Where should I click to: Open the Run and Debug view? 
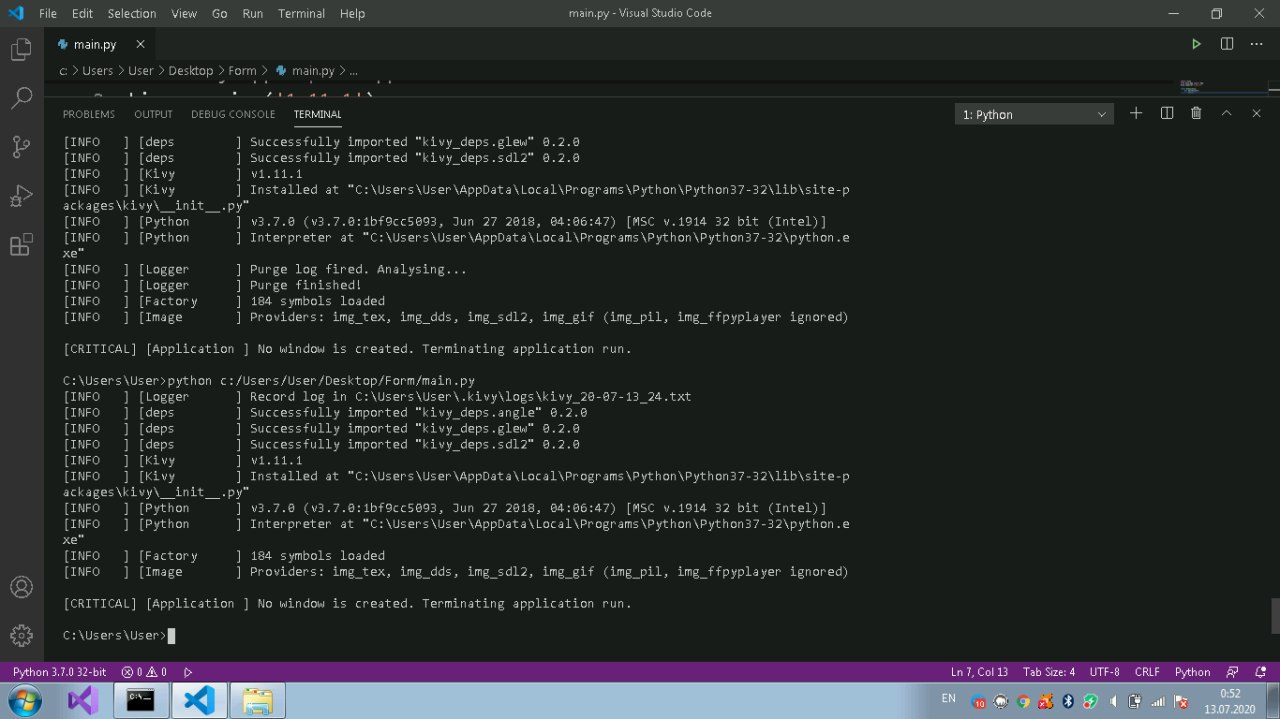click(x=21, y=196)
